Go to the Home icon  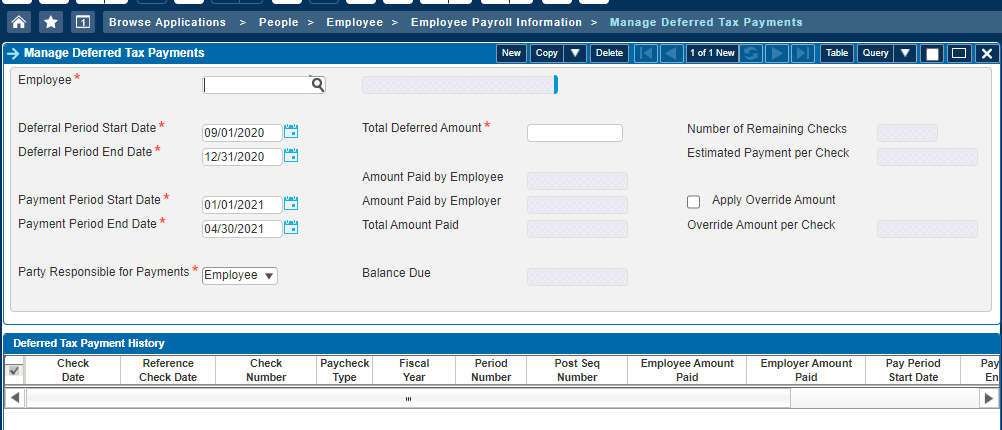coord(19,21)
